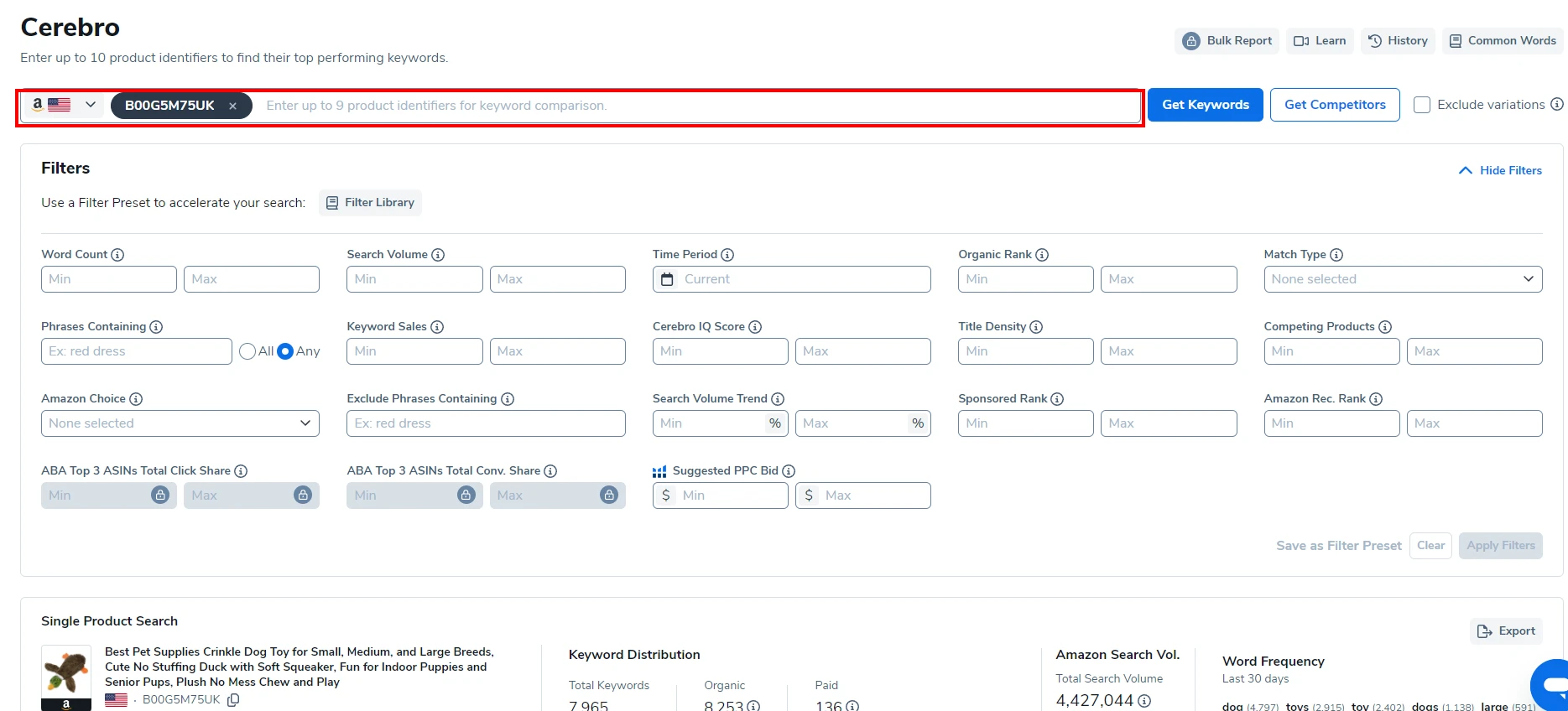Click the Apply Filters button

pos(1500,546)
